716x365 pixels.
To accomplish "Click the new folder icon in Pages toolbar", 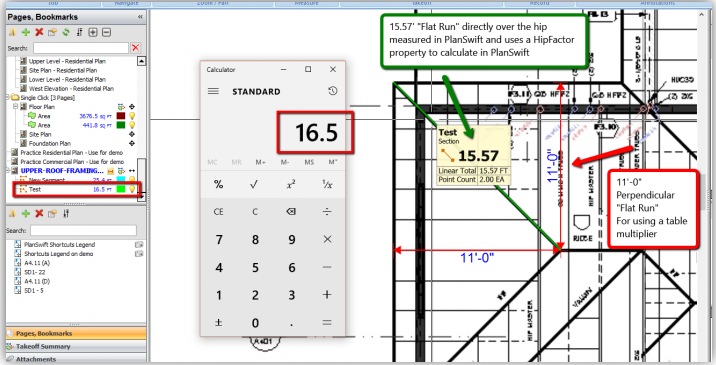I will tap(13, 32).
